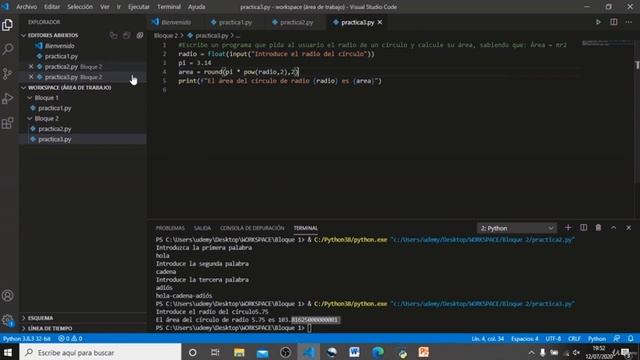Screen dimensions: 640x360
Task: Collapse WORKSPACE (ÁREA DE TRABAJO) section
Action: pos(69,87)
